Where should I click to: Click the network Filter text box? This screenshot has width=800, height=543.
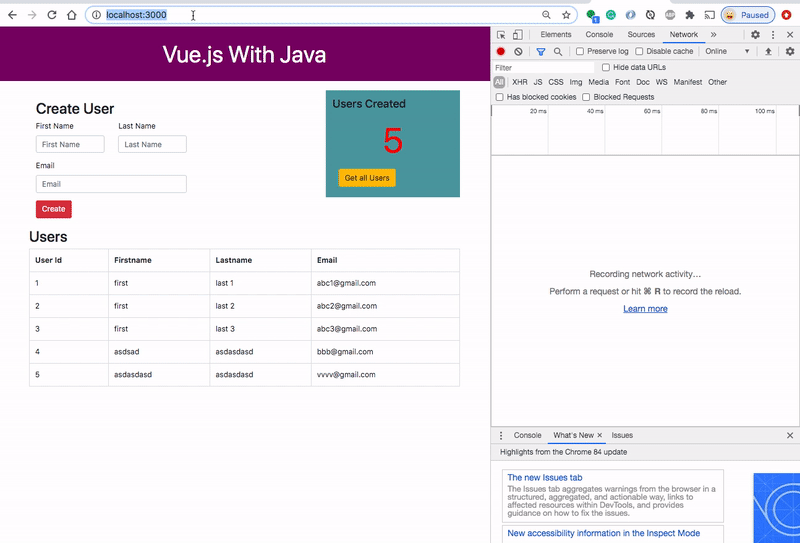click(x=543, y=67)
